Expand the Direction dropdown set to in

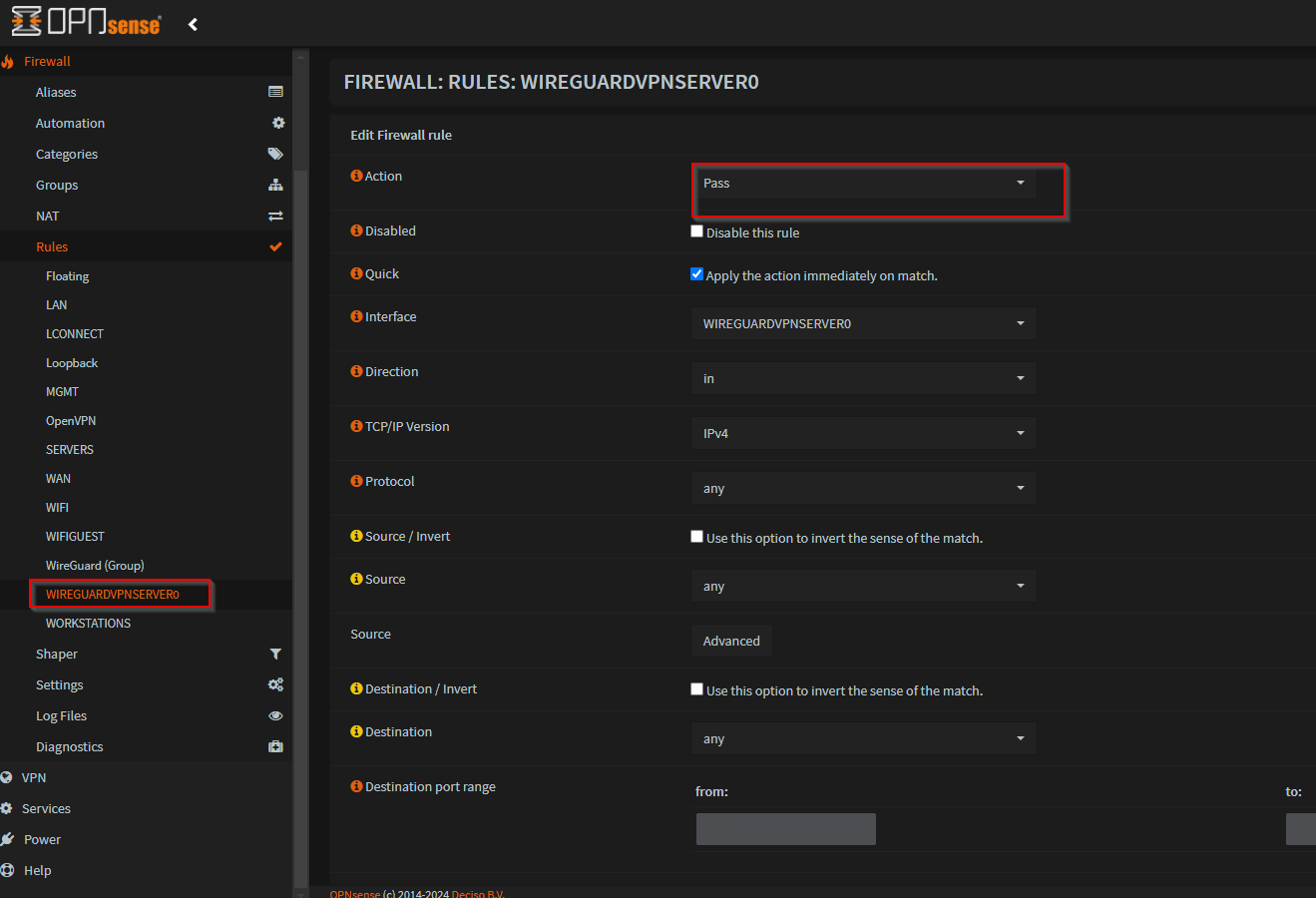click(863, 378)
